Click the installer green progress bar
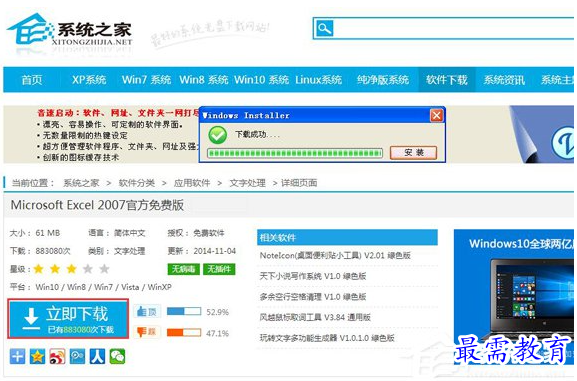Image resolution: width=577 pixels, height=381 pixels. (x=295, y=153)
